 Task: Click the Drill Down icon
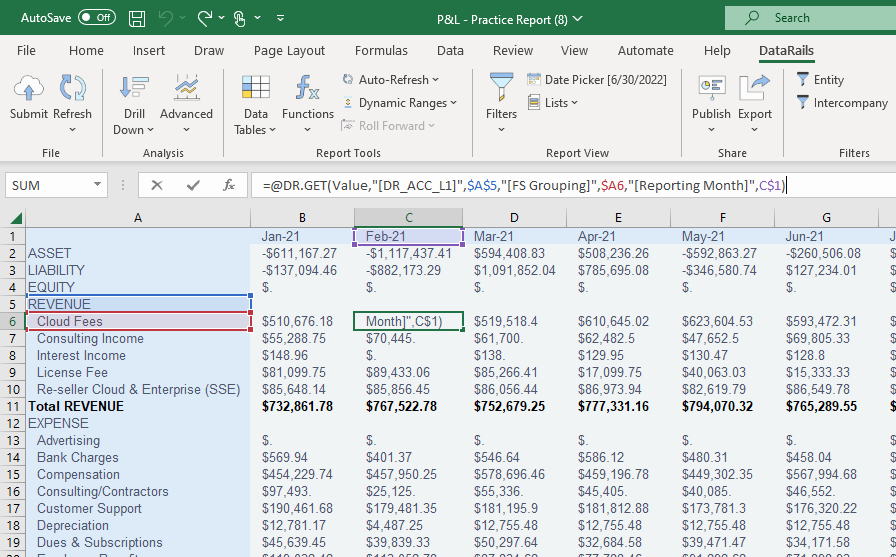[134, 89]
